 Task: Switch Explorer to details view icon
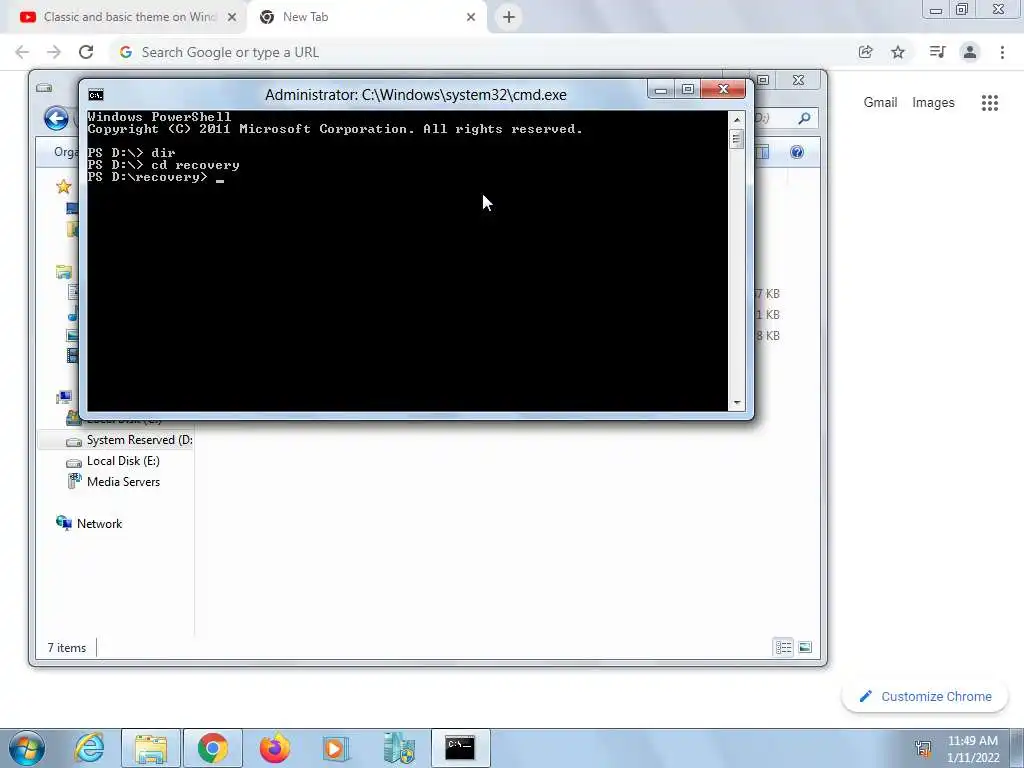pyautogui.click(x=783, y=647)
